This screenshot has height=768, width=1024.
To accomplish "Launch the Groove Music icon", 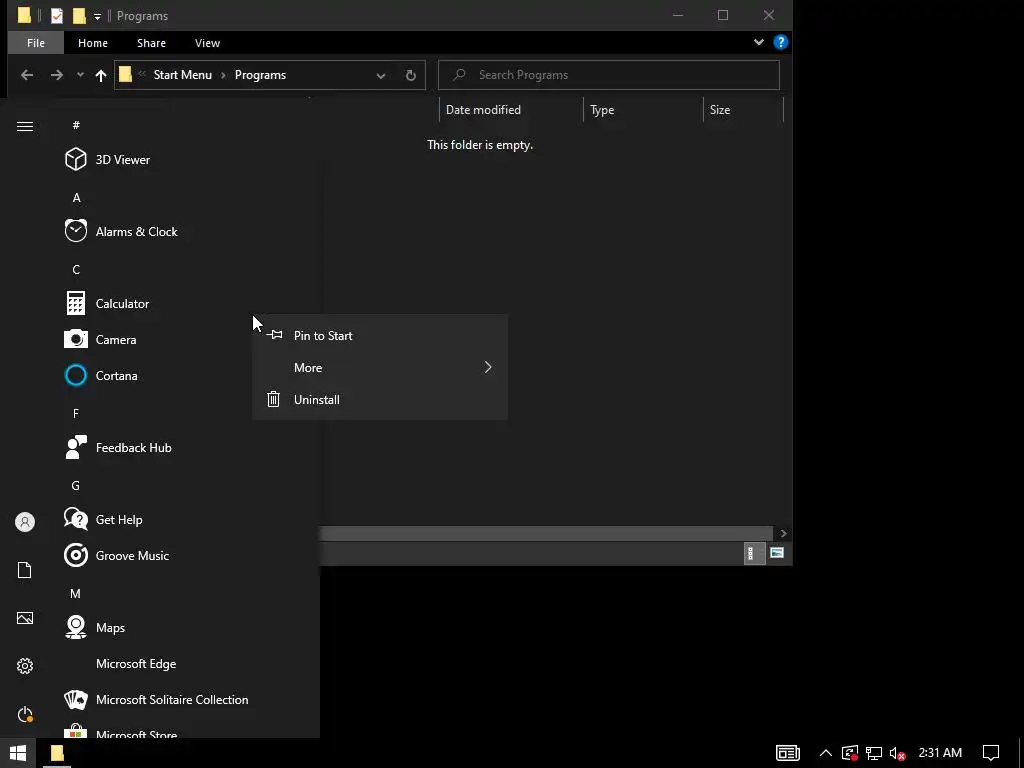I will tap(76, 555).
